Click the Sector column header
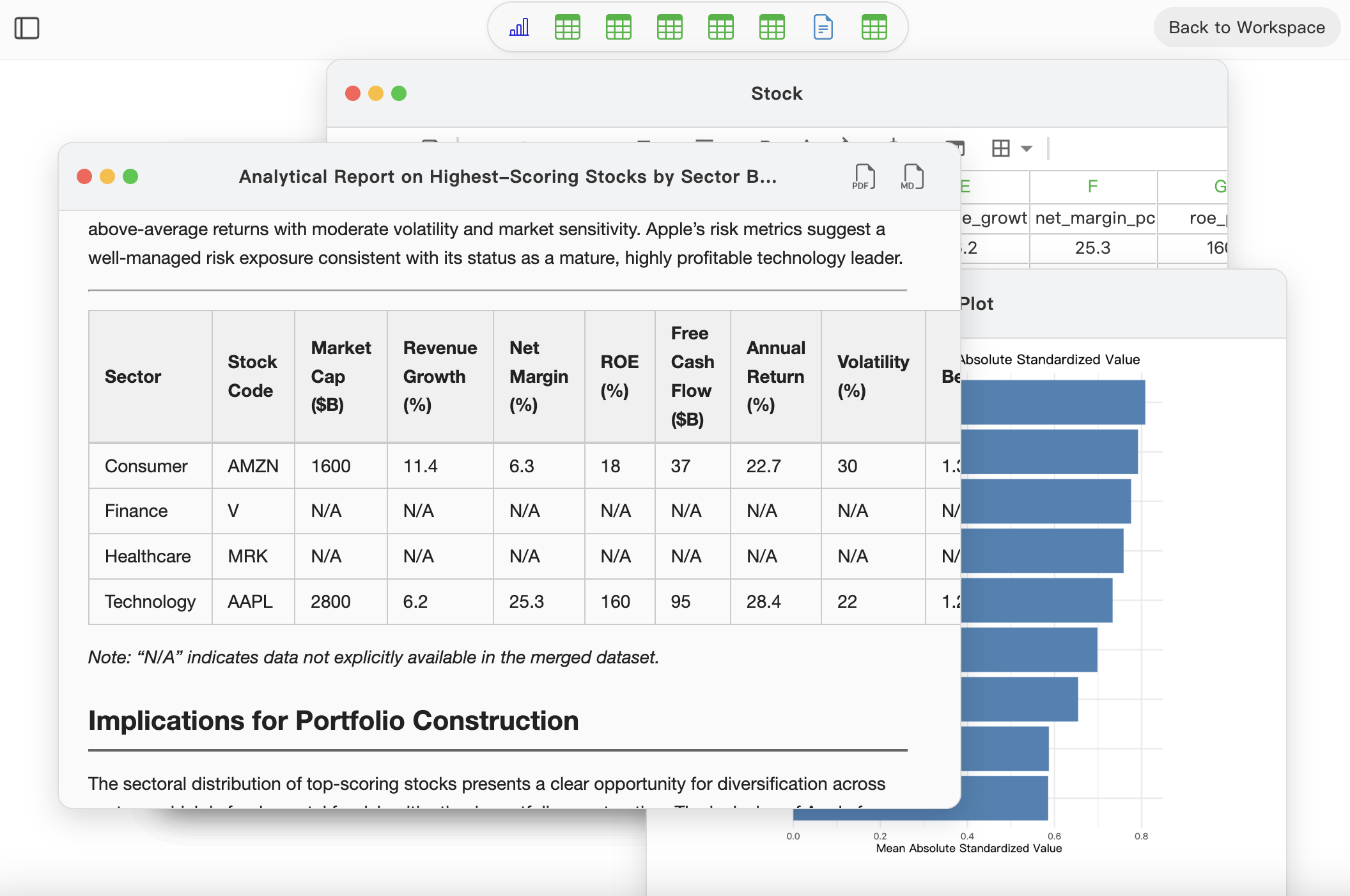This screenshot has height=896, width=1350. [150, 376]
